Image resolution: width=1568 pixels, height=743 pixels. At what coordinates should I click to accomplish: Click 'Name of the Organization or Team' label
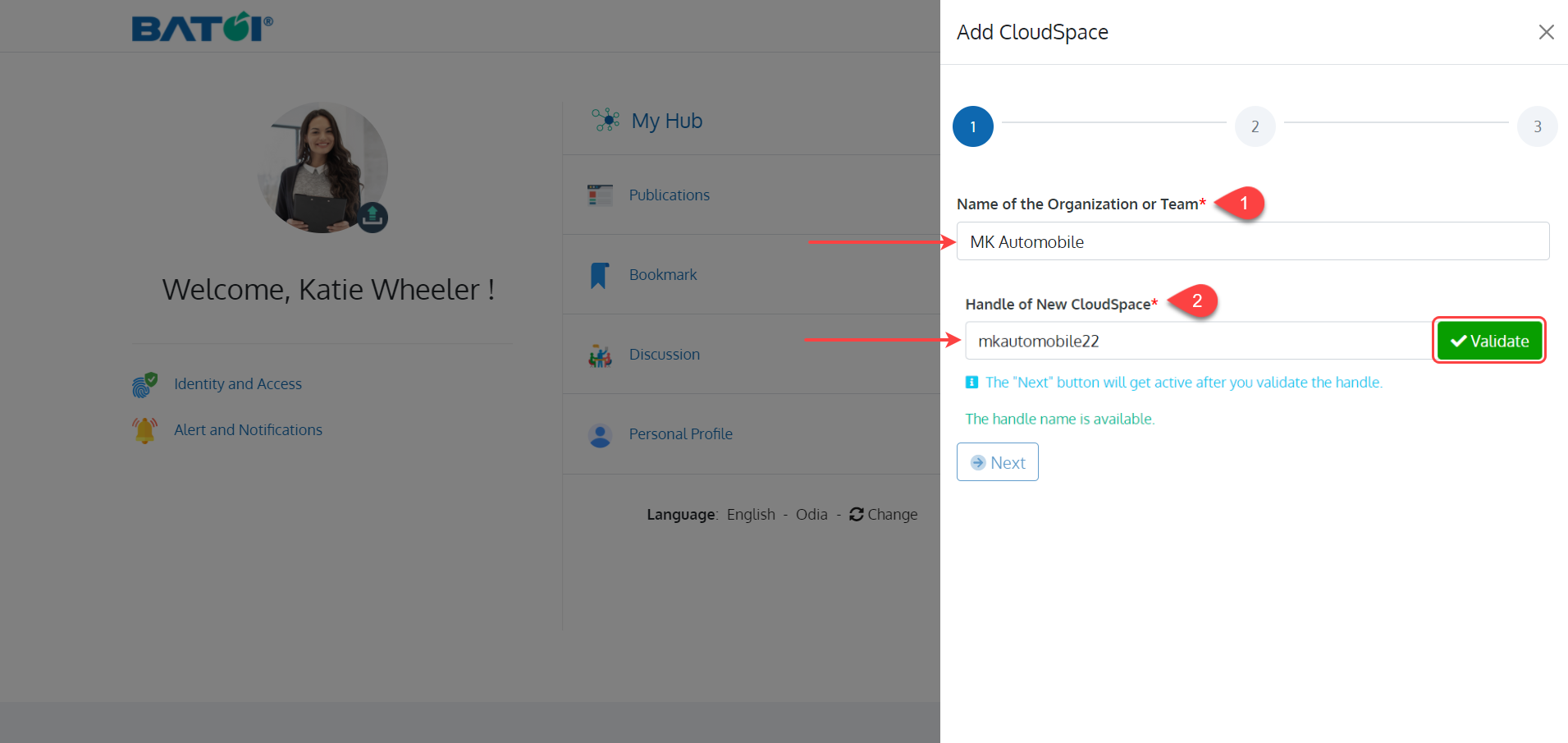(1081, 204)
